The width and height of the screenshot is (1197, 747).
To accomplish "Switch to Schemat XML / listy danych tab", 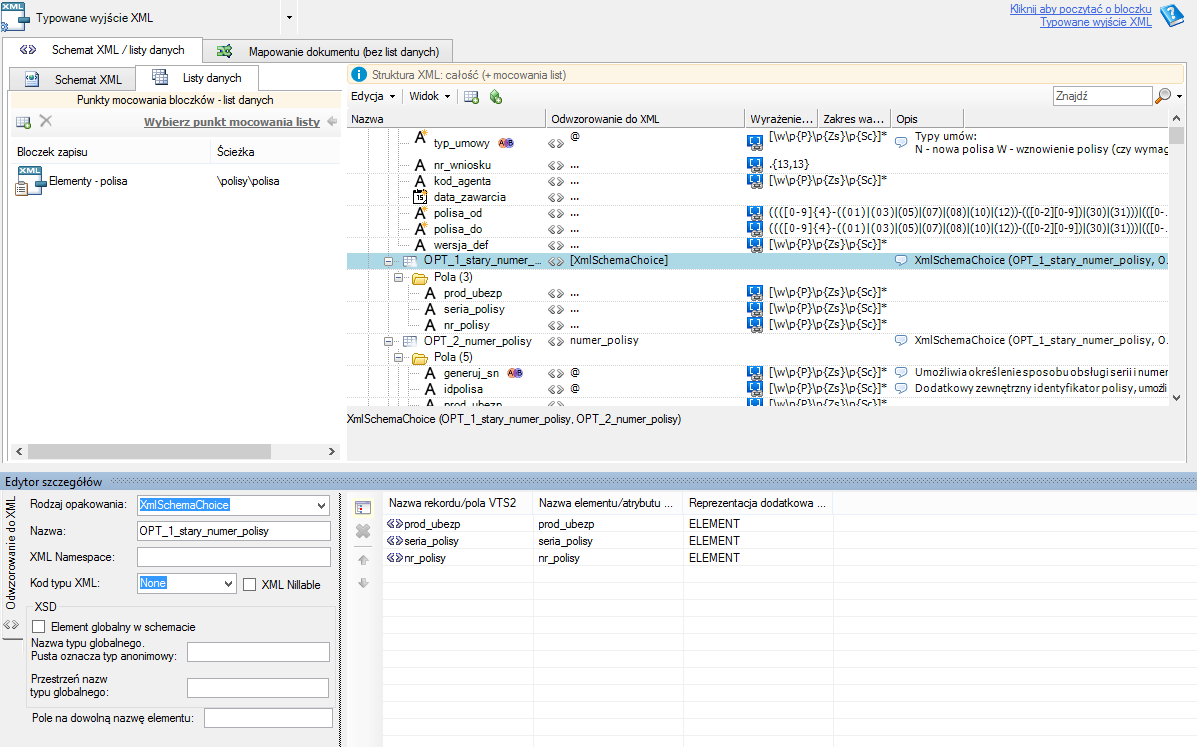I will tap(102, 50).
